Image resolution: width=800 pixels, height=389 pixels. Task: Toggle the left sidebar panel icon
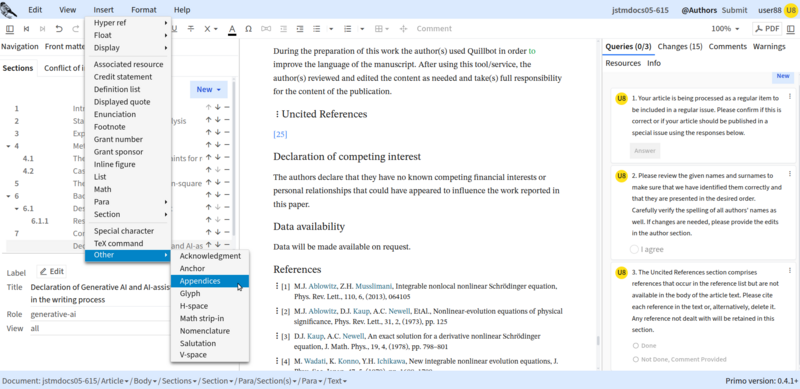tap(10, 29)
